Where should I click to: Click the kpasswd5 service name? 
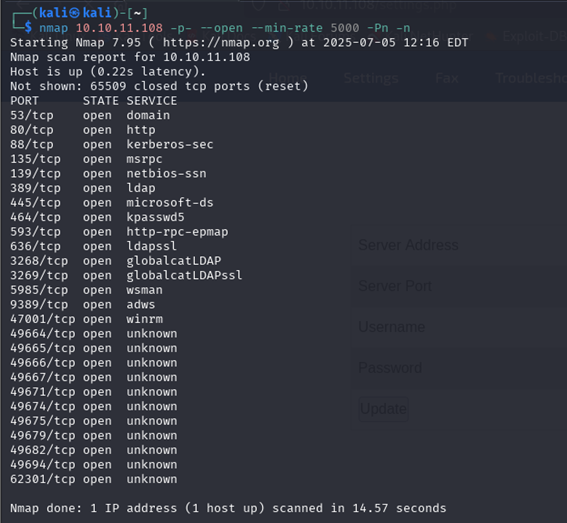click(155, 217)
